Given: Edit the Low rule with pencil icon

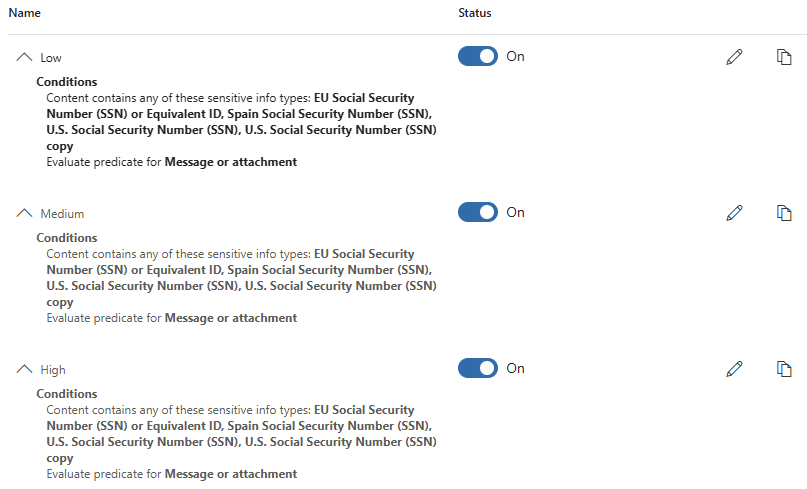Looking at the screenshot, I should pyautogui.click(x=734, y=57).
